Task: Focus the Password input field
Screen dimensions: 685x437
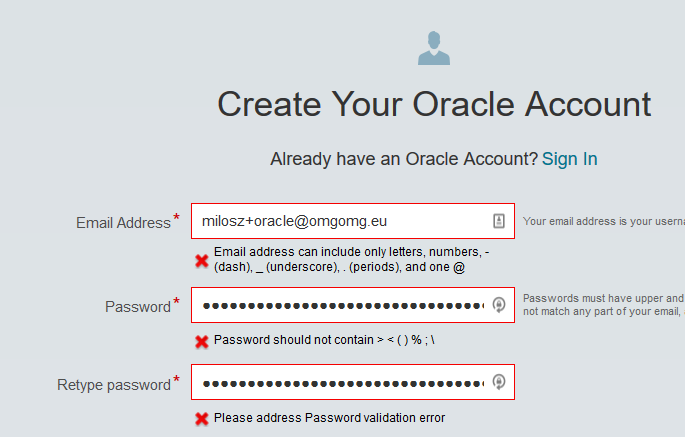Action: 353,305
